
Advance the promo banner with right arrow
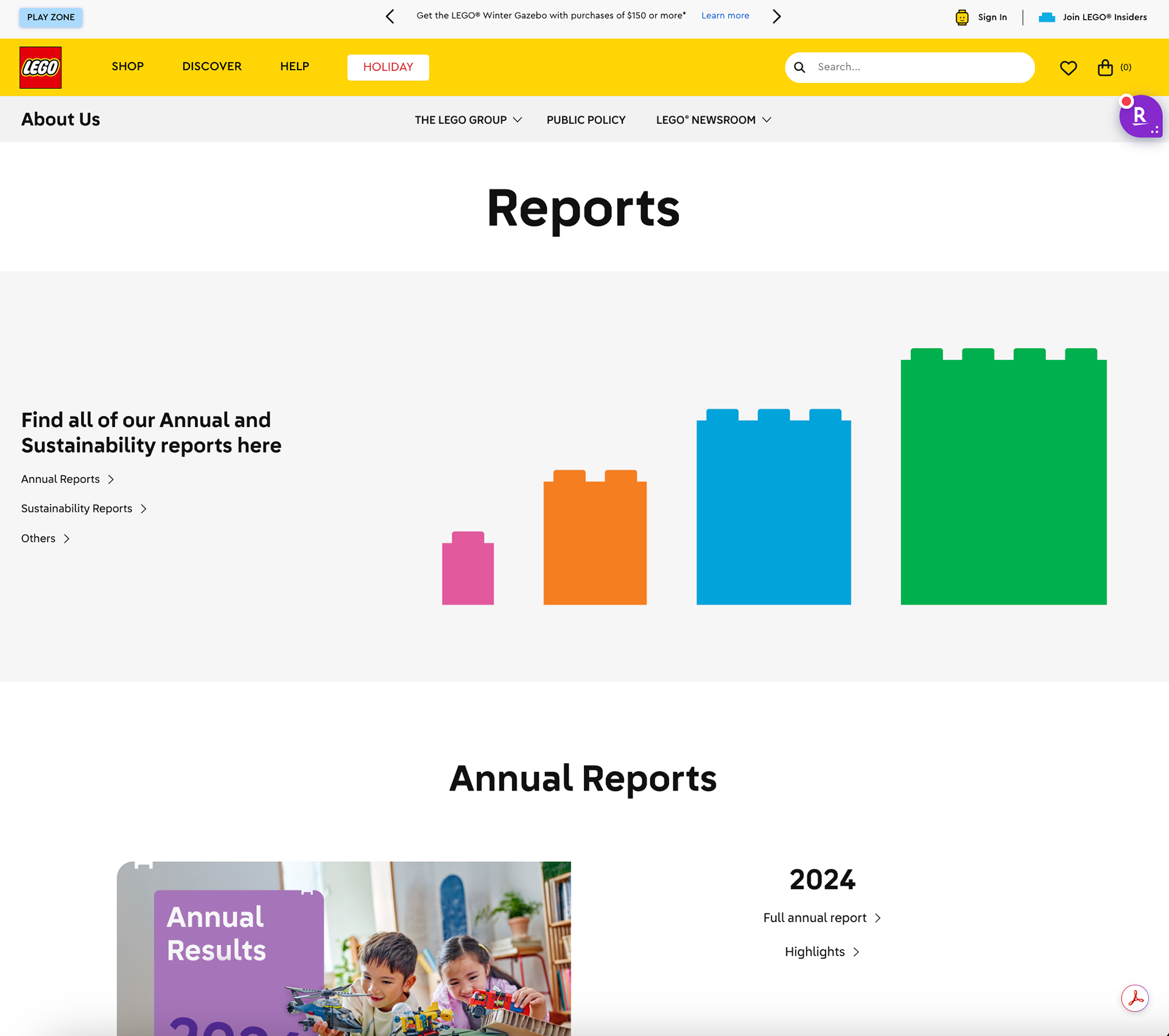(776, 16)
